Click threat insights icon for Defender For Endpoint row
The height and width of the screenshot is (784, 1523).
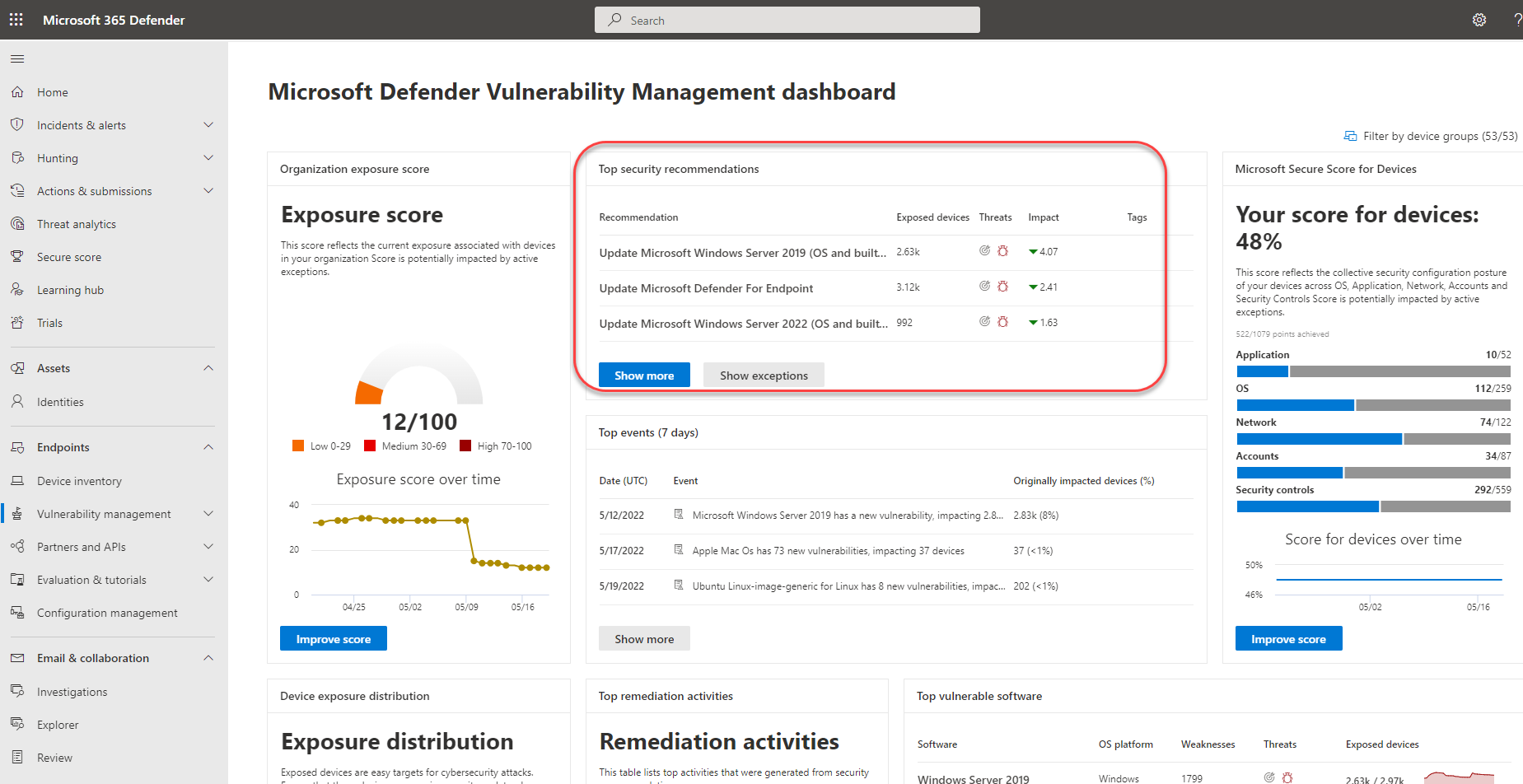[984, 286]
